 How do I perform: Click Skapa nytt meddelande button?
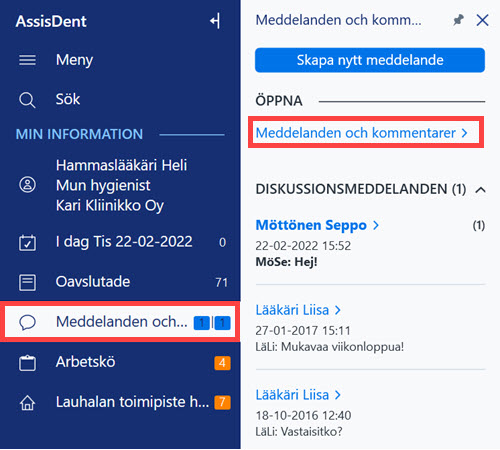(370, 60)
